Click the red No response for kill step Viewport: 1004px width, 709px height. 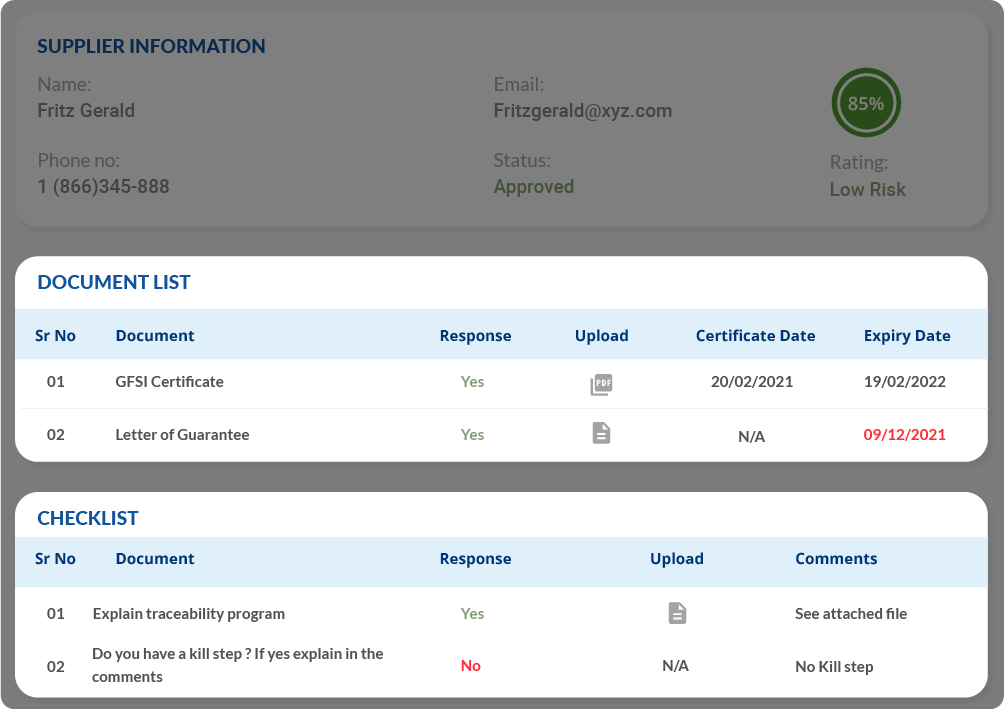470,666
